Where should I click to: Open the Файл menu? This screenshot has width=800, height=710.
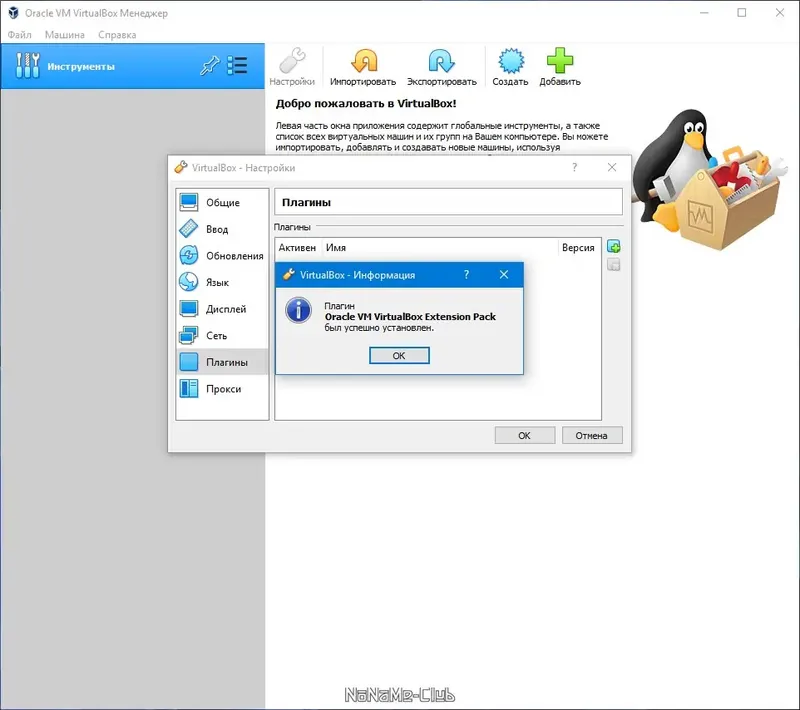click(x=19, y=35)
